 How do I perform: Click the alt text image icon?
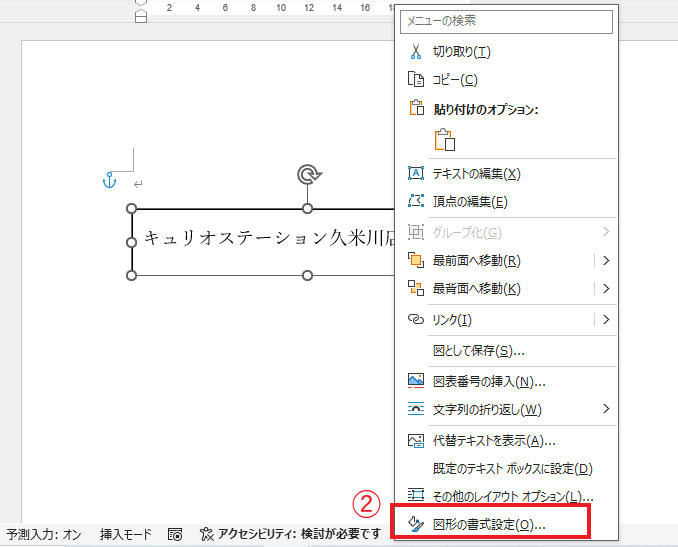click(x=416, y=441)
